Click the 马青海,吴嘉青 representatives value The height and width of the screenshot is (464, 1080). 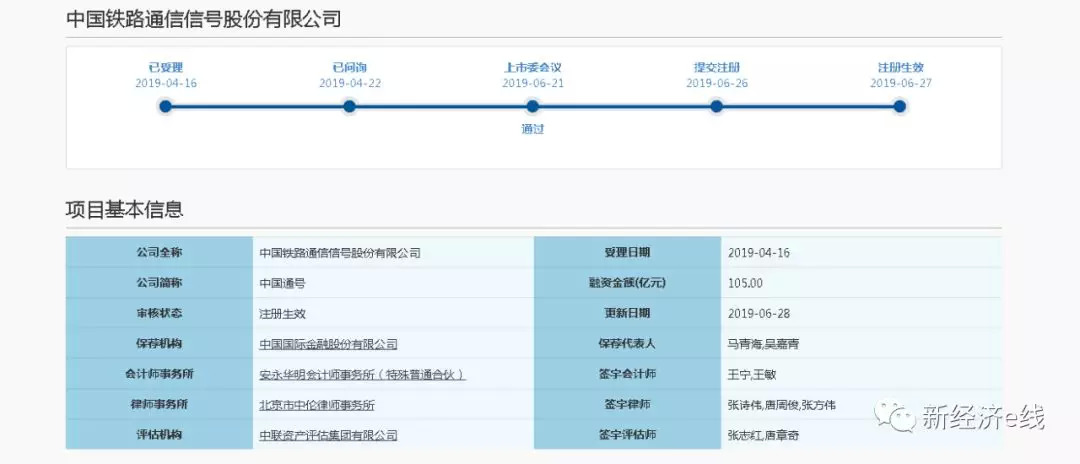tap(763, 344)
